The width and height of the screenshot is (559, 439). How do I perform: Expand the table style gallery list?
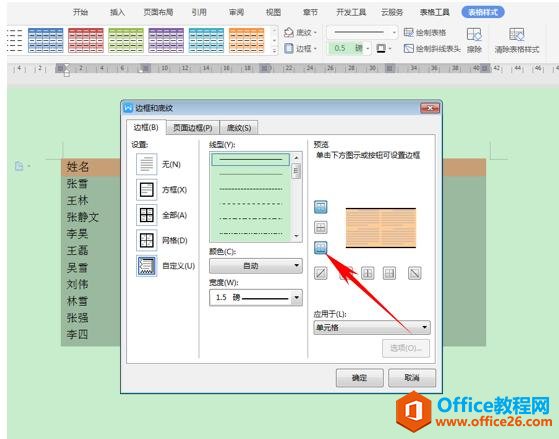[x=274, y=51]
